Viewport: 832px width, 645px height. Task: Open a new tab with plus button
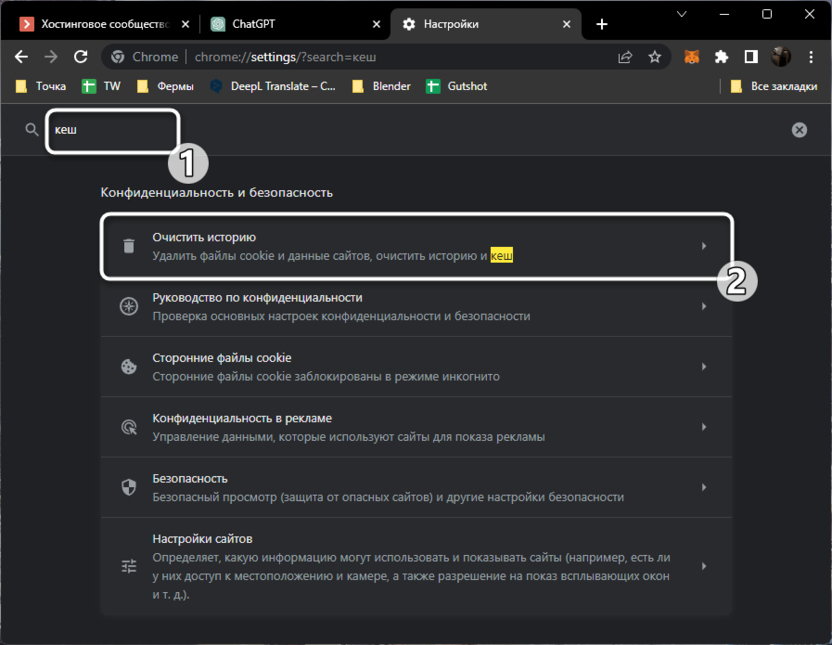pyautogui.click(x=602, y=24)
